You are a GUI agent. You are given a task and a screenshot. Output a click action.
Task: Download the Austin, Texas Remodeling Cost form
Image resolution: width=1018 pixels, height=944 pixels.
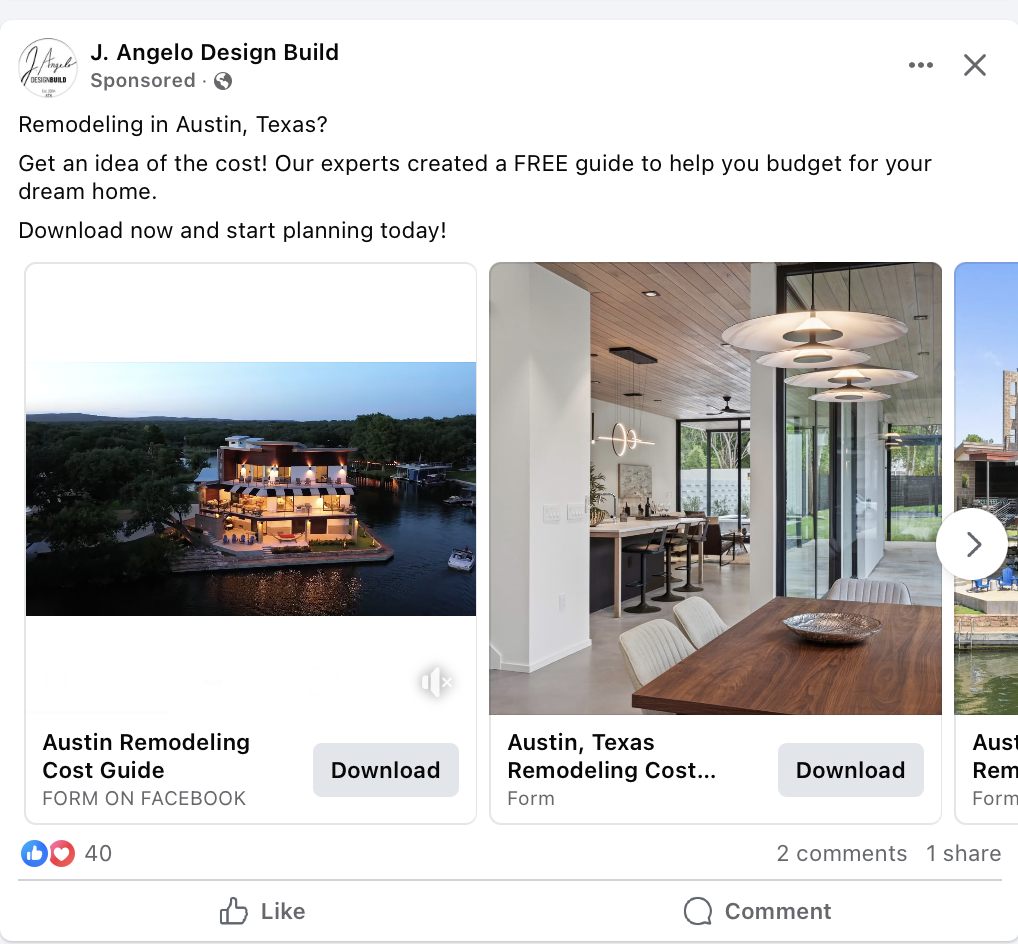click(850, 770)
